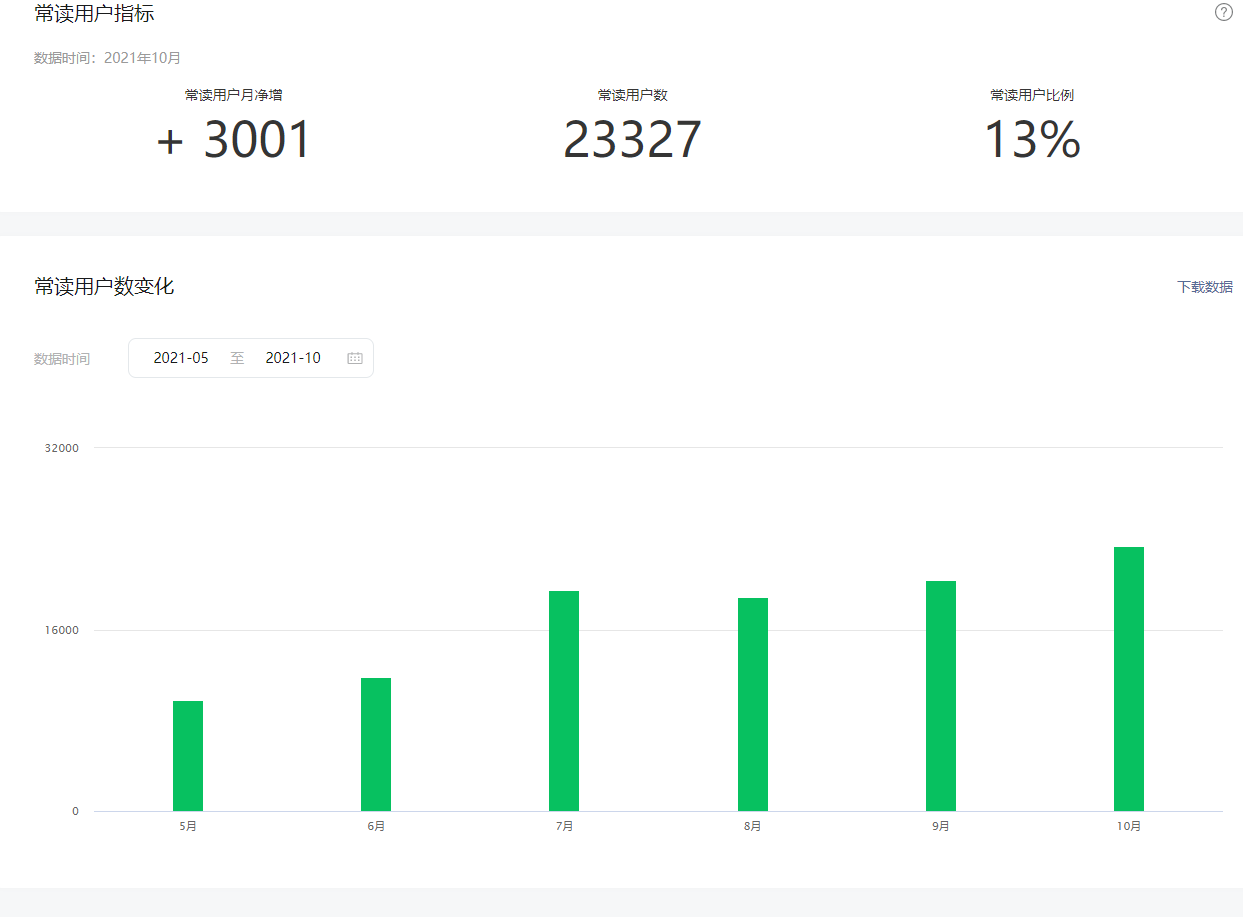Image resolution: width=1243 pixels, height=917 pixels.
Task: Select the 10月 bar in chart
Action: [x=1129, y=679]
